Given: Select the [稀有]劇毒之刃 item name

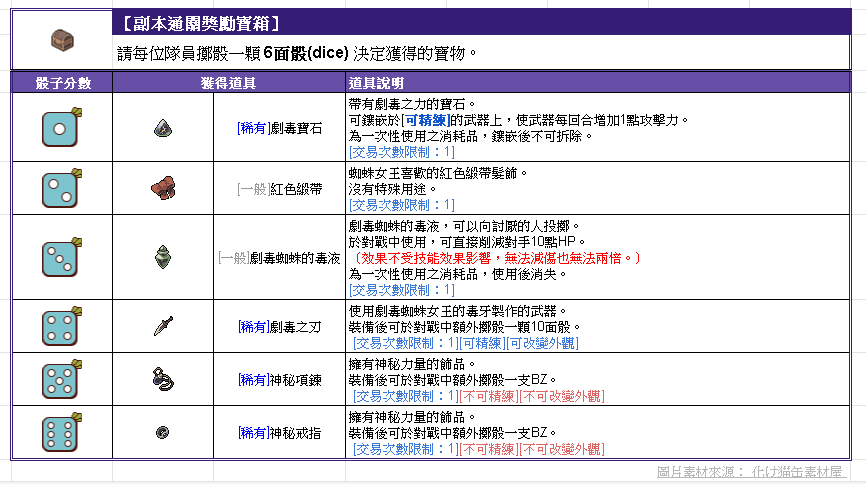Looking at the screenshot, I should point(279,327).
